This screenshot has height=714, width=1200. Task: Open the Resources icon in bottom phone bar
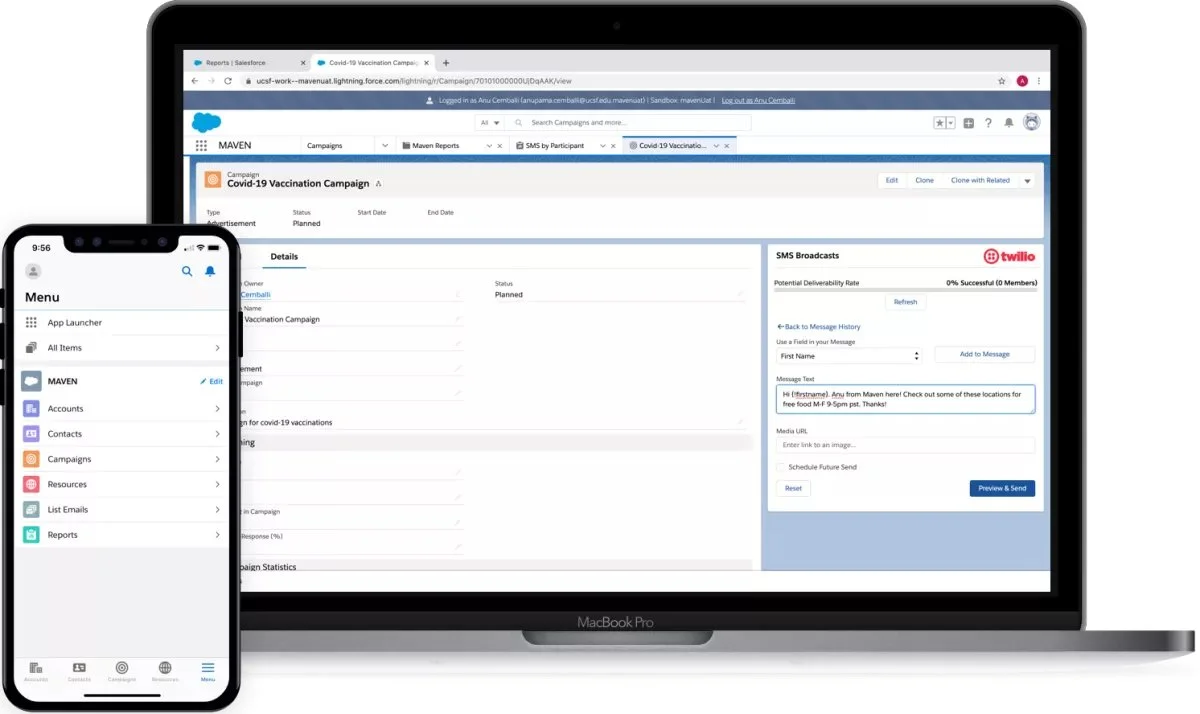coord(164,668)
